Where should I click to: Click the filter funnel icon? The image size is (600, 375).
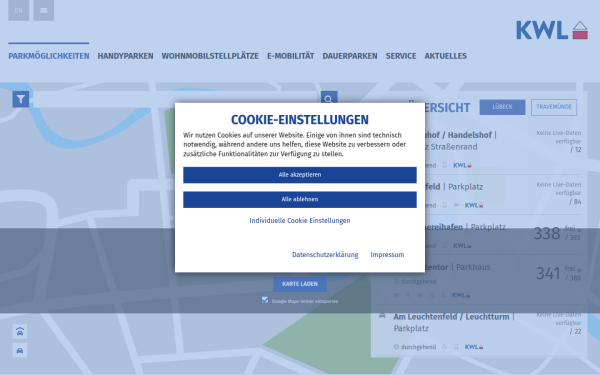coord(21,99)
